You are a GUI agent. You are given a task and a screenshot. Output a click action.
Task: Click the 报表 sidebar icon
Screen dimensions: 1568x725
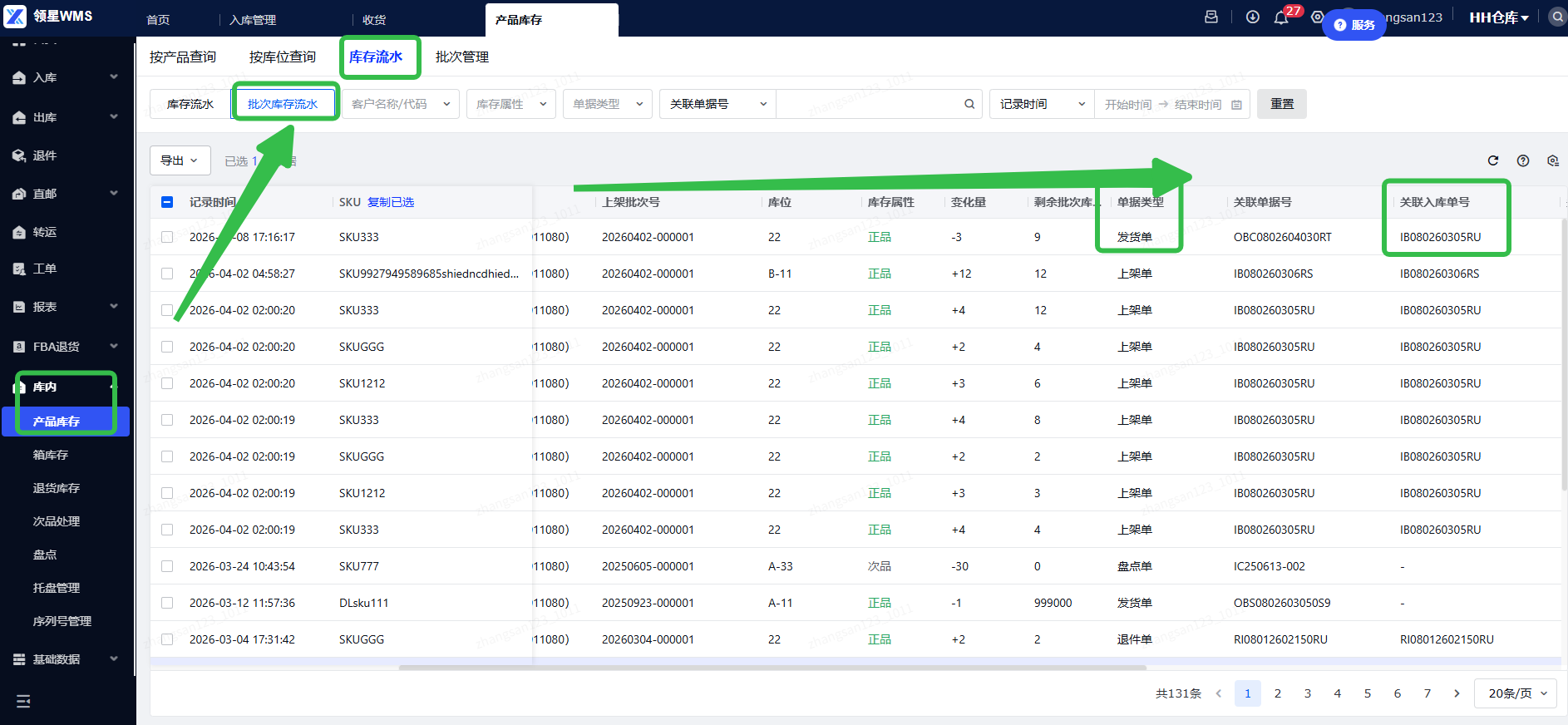click(x=19, y=307)
